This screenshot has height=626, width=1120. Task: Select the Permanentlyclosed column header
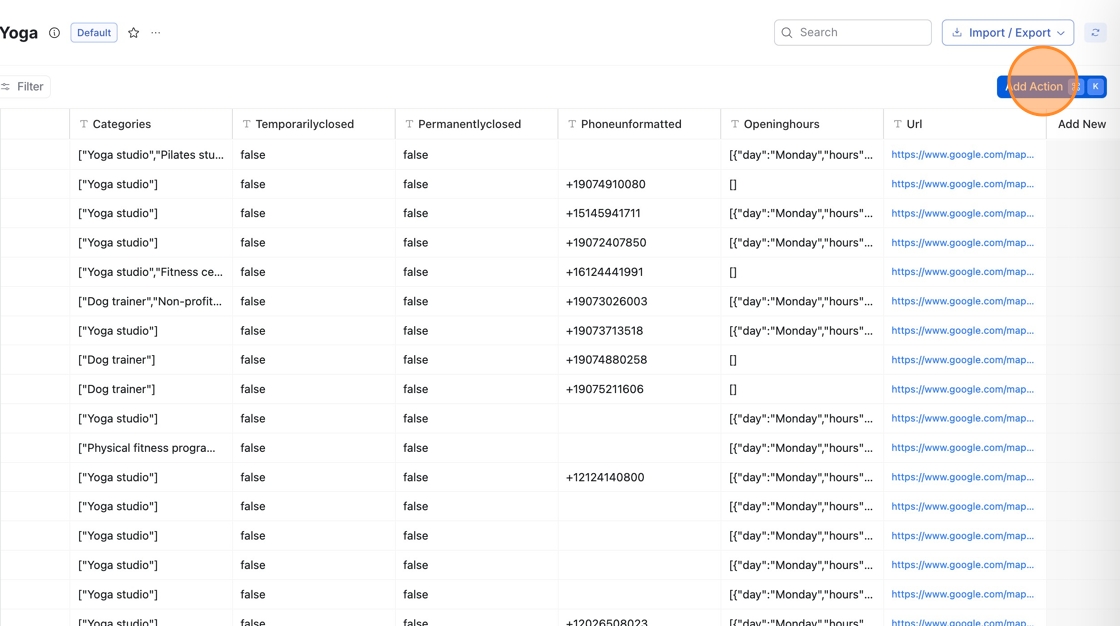coord(476,124)
